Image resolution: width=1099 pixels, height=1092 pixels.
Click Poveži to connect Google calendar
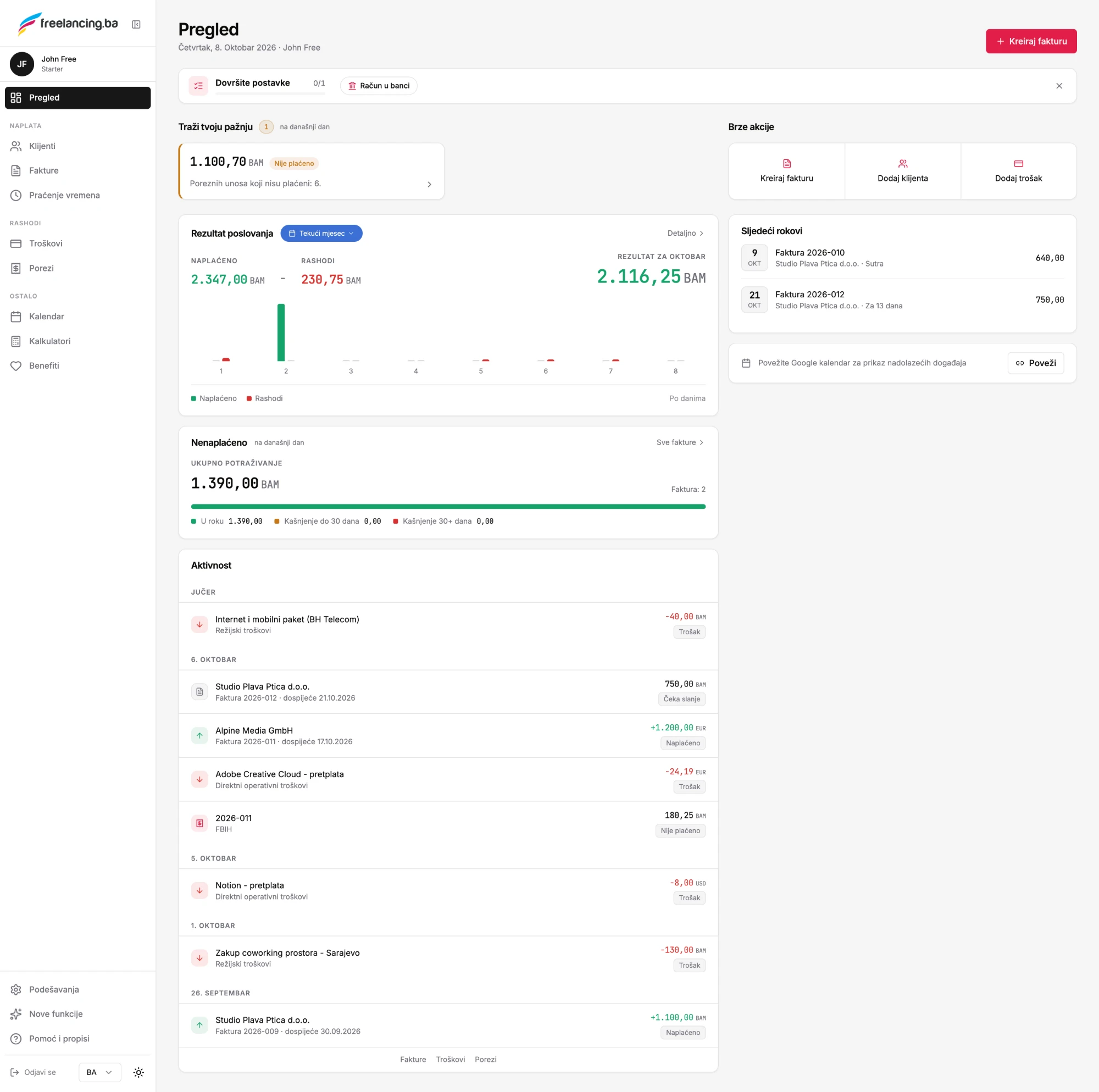tap(1035, 363)
